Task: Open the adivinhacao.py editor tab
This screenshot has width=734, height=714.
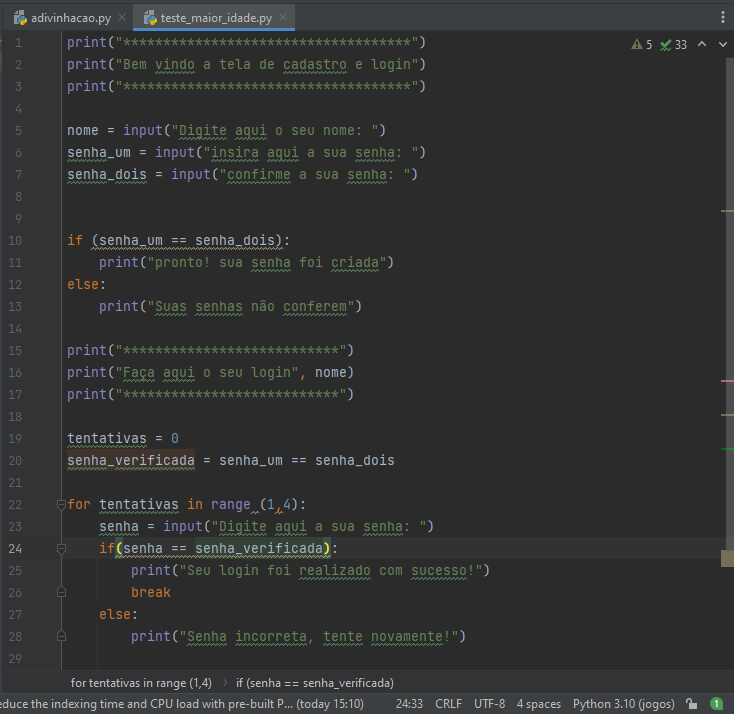Action: coord(64,18)
